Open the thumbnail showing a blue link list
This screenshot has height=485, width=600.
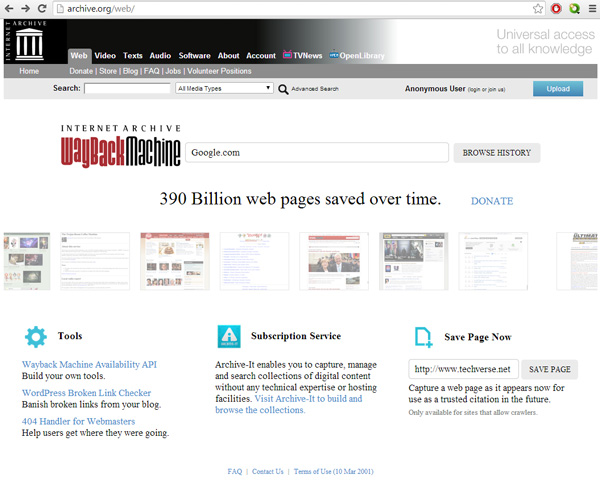coord(254,261)
